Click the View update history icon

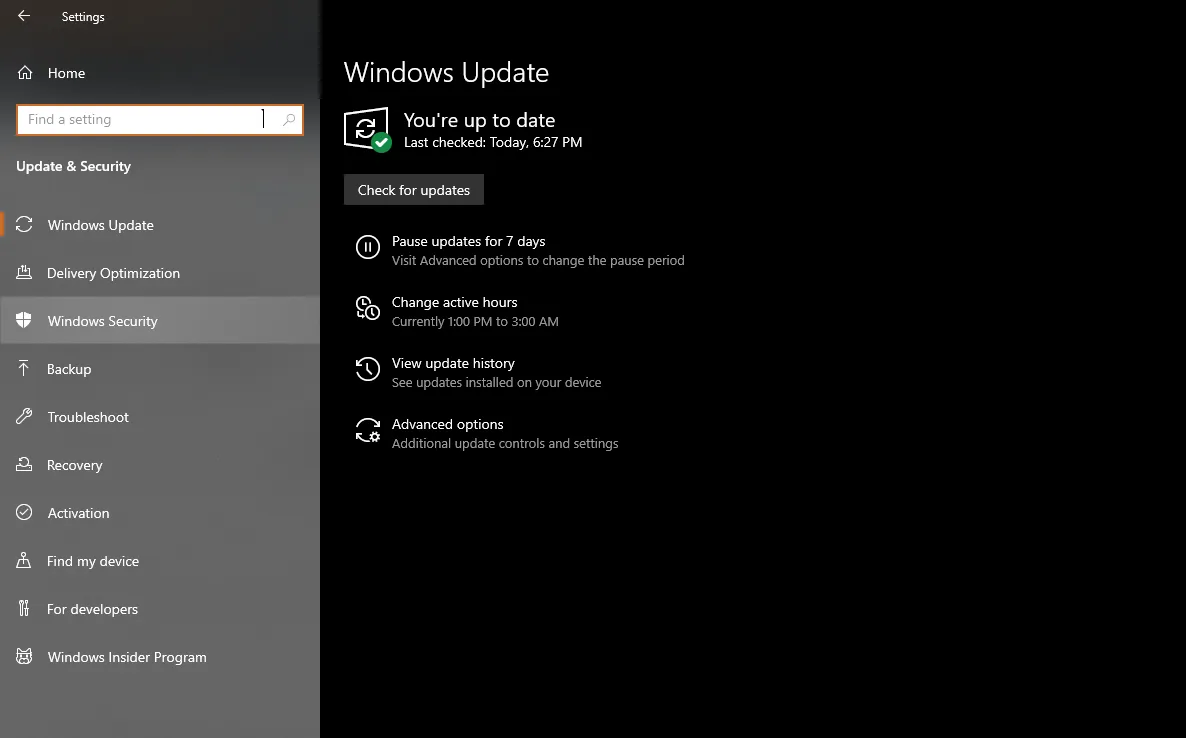coord(367,370)
